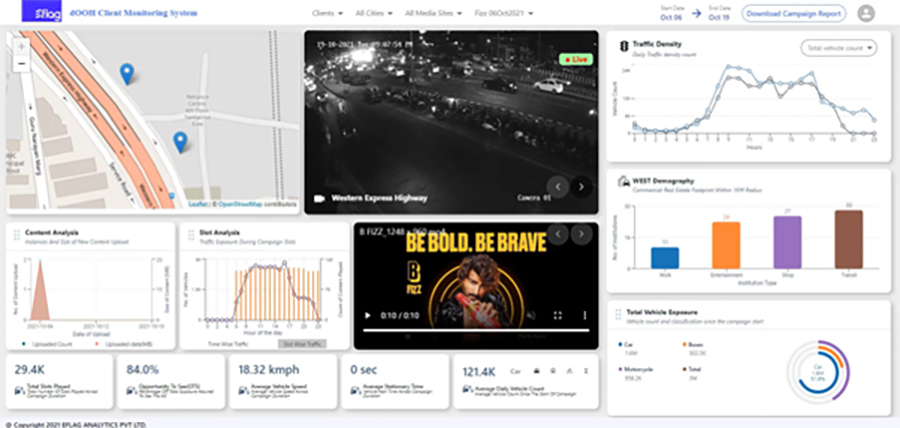
Task: Show previous camera in live feed
Action: point(557,186)
